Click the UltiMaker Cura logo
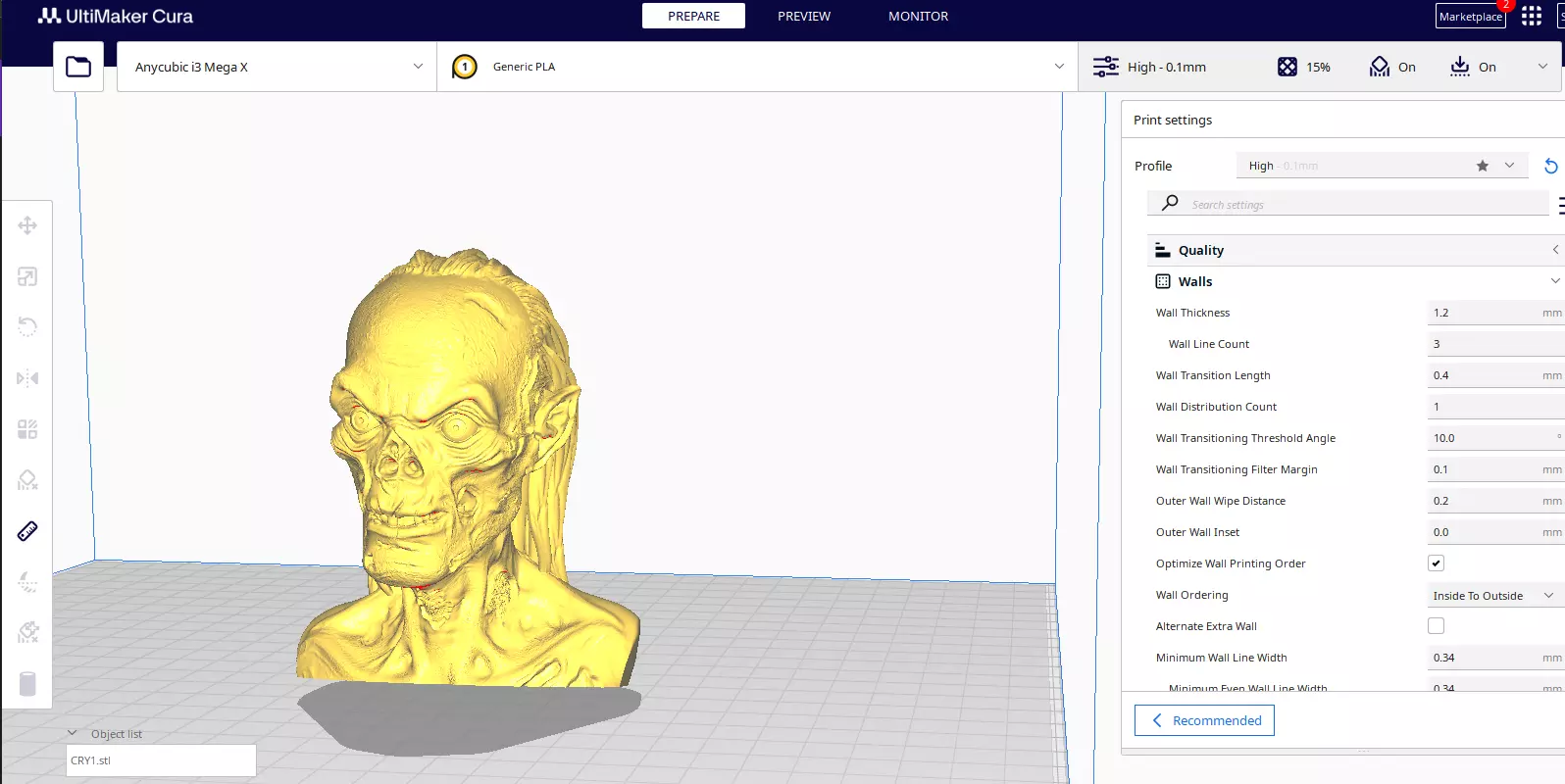The height and width of the screenshot is (784, 1565). [115, 16]
